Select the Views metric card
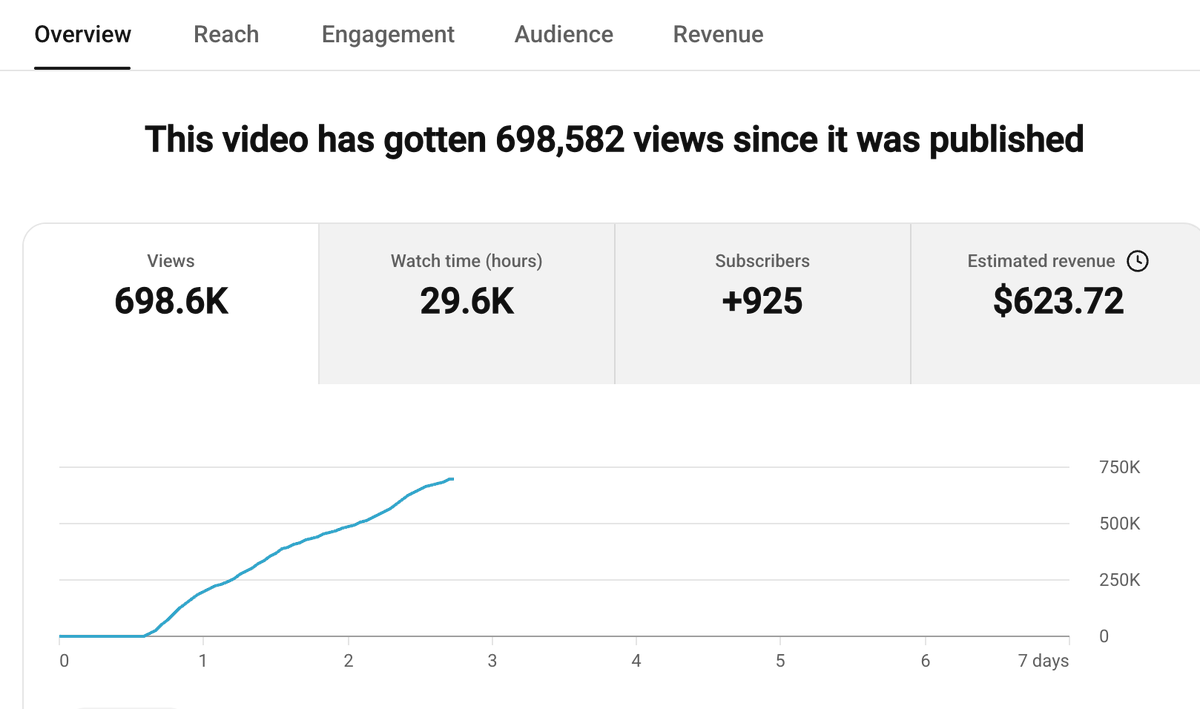The image size is (1200, 709). pyautogui.click(x=171, y=304)
